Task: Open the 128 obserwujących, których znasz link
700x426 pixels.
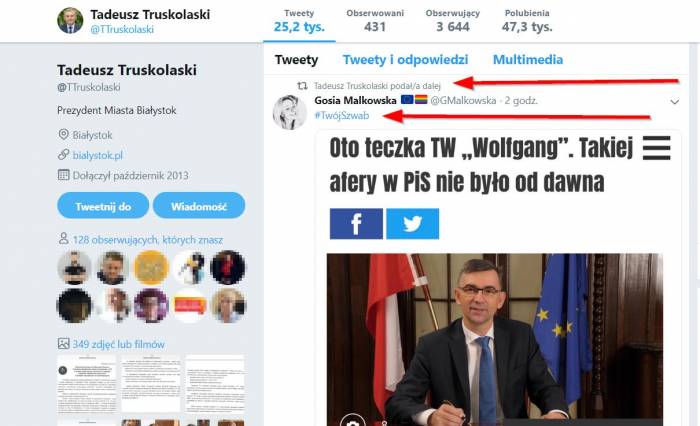Action: click(147, 240)
